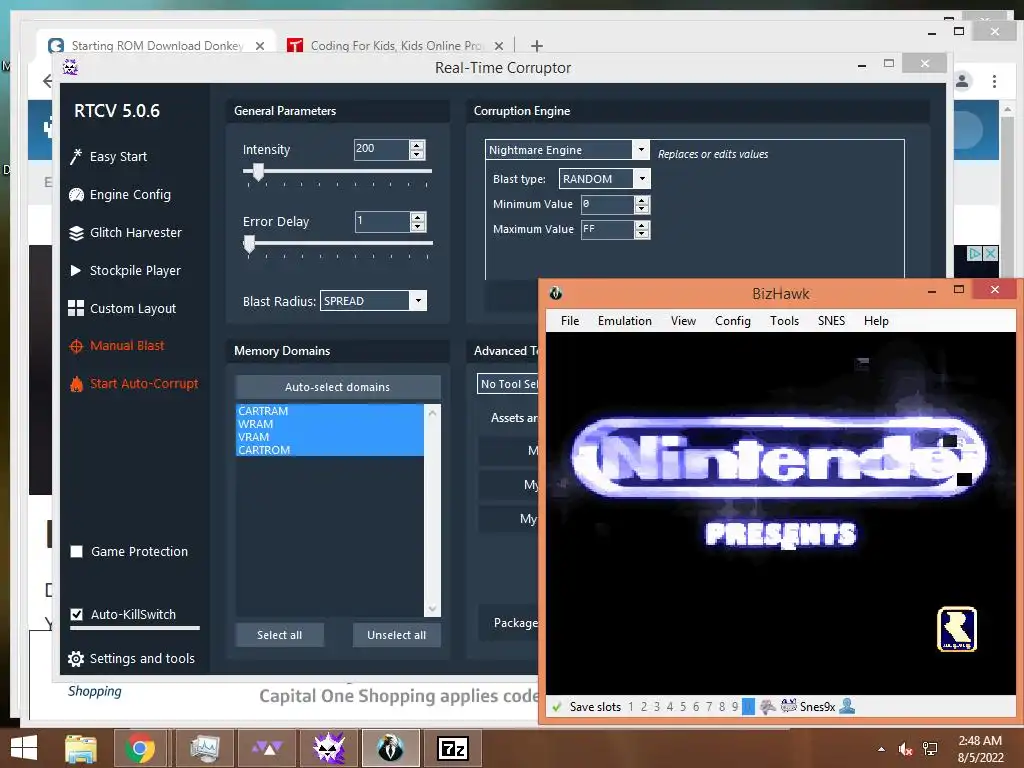The height and width of the screenshot is (768, 1024).
Task: Increase Minimum Value with up arrow
Action: pos(642,200)
